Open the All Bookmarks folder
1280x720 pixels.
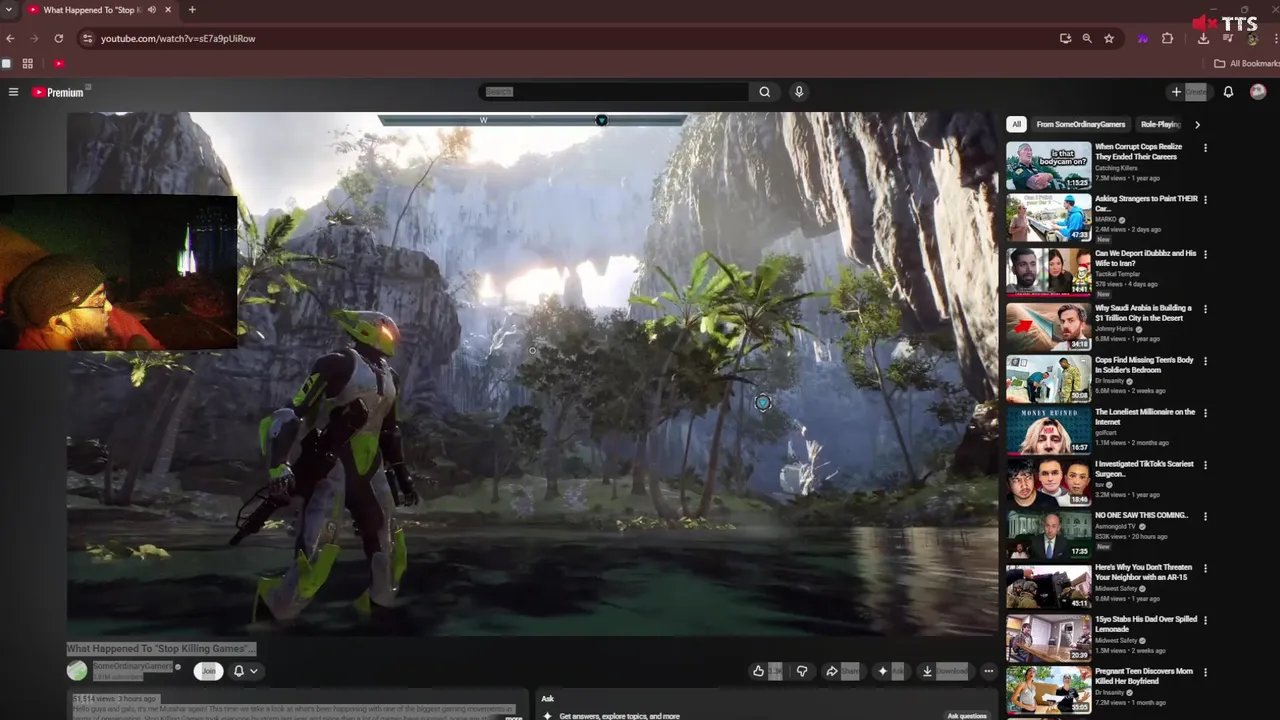click(1246, 63)
